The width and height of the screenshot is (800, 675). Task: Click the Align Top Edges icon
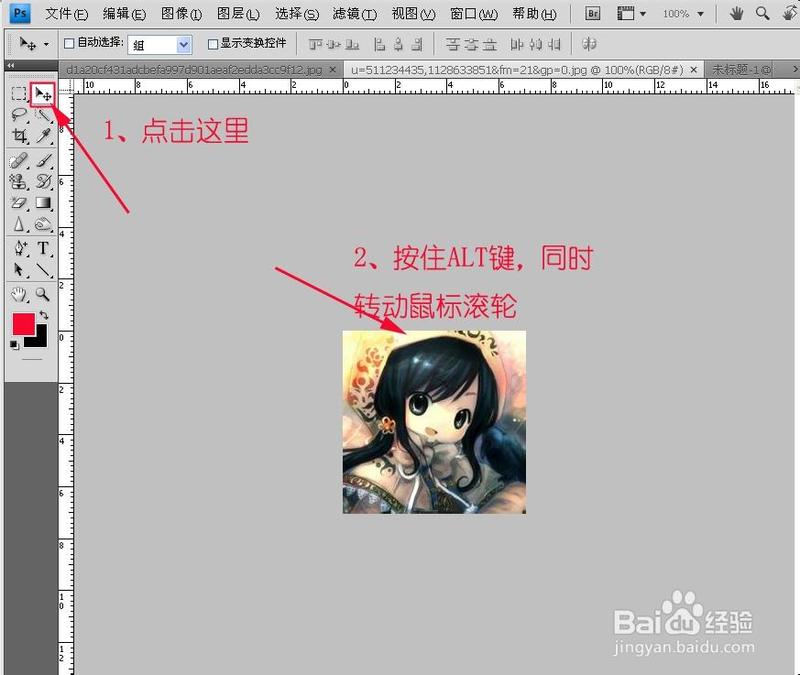[315, 45]
